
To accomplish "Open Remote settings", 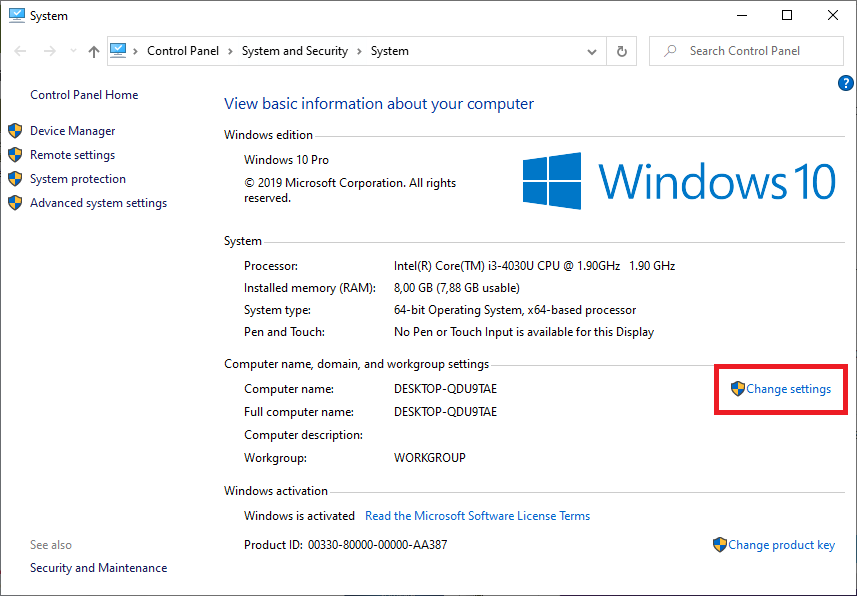I will (72, 155).
